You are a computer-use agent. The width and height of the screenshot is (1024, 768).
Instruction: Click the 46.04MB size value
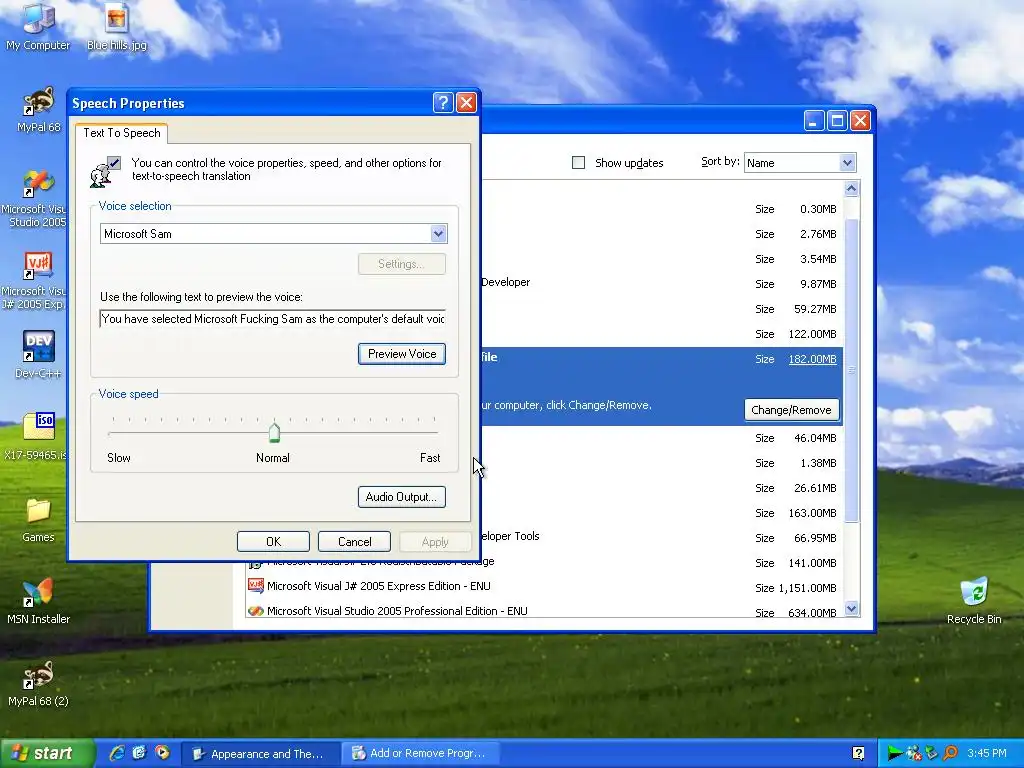(x=815, y=438)
